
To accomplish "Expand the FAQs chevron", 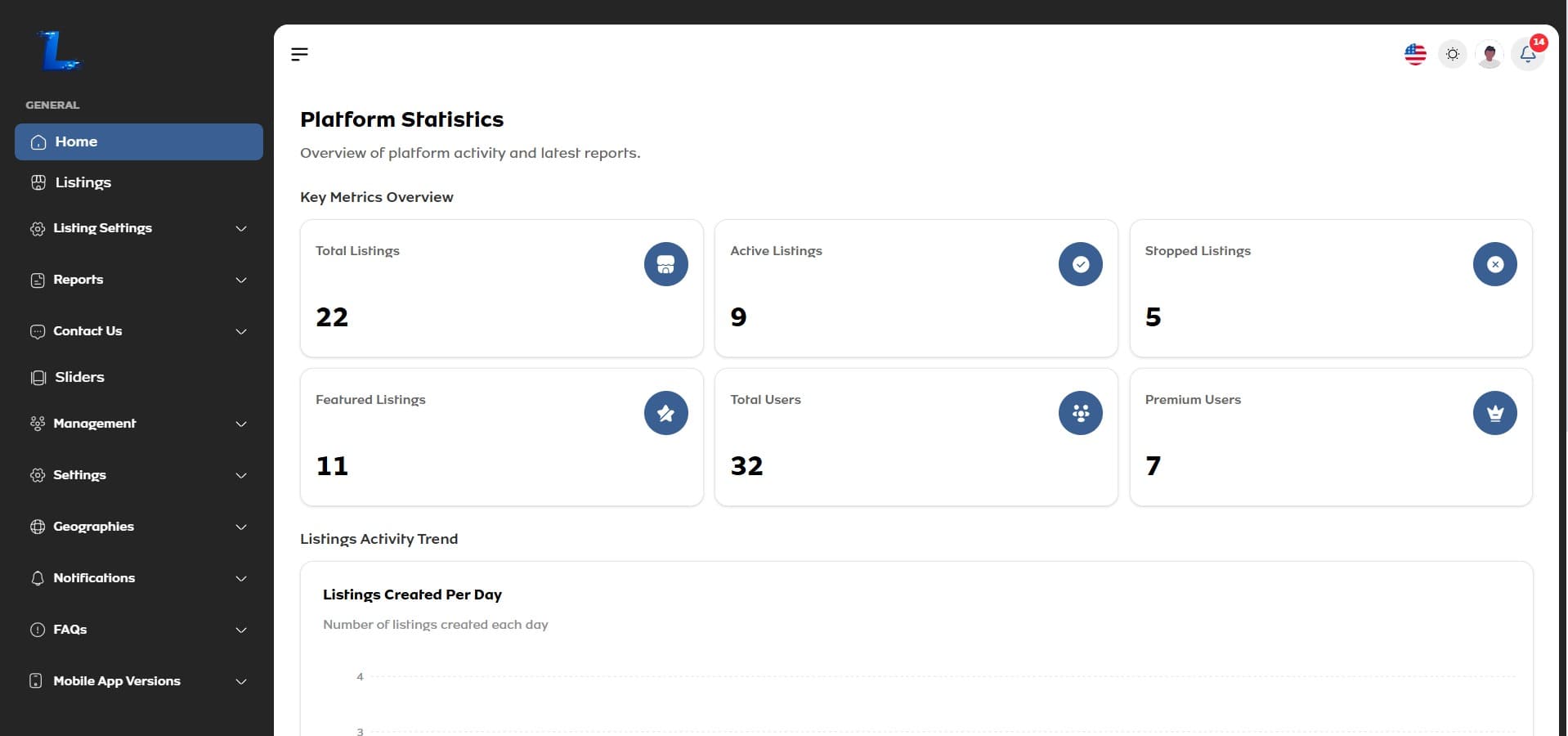I will [241, 631].
